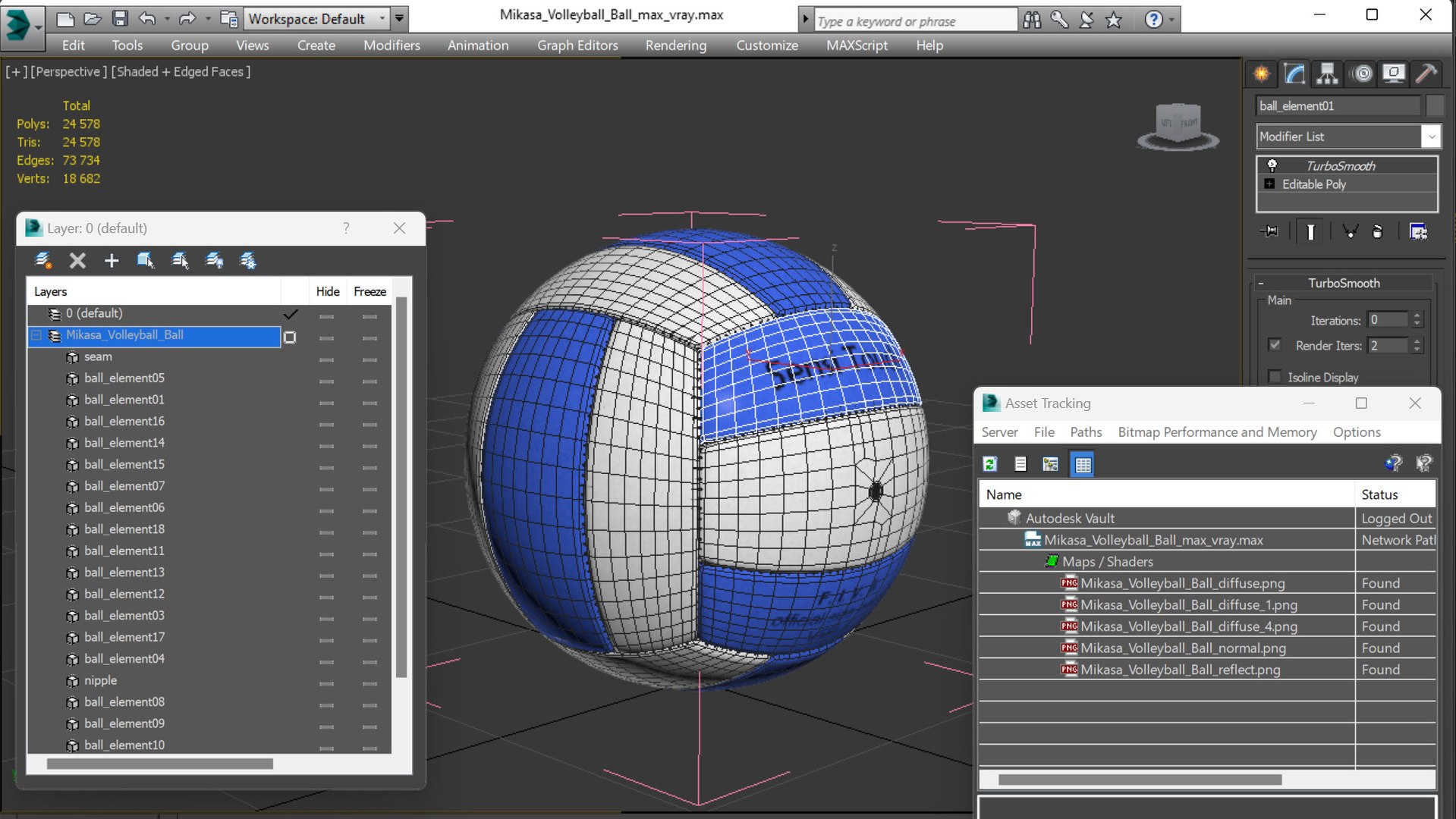Image resolution: width=1456 pixels, height=819 pixels.
Task: Toggle Render Iters checkbox
Action: pyautogui.click(x=1275, y=345)
